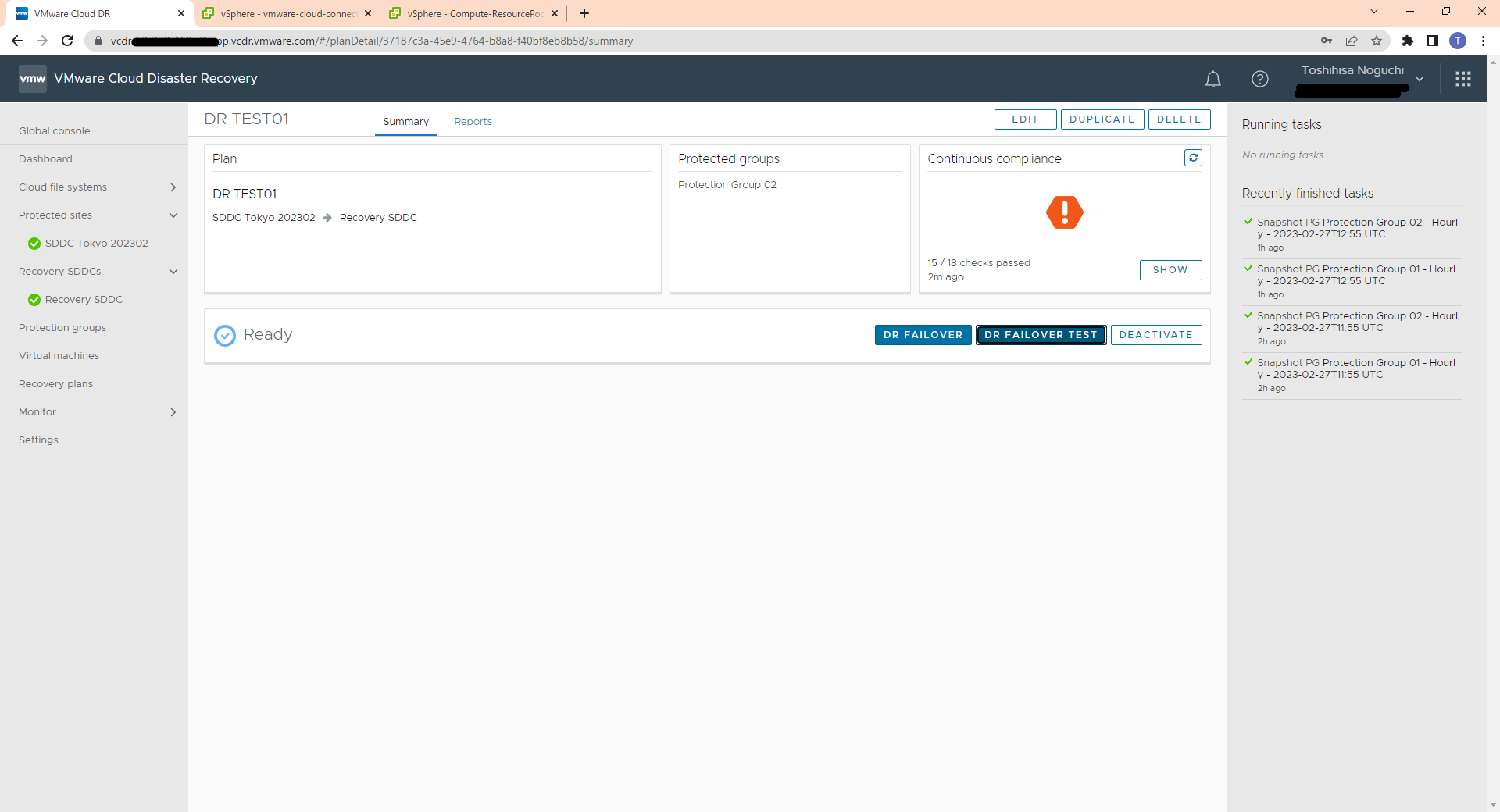The image size is (1500, 812).
Task: Open Protection Group 02 link
Action: click(727, 185)
